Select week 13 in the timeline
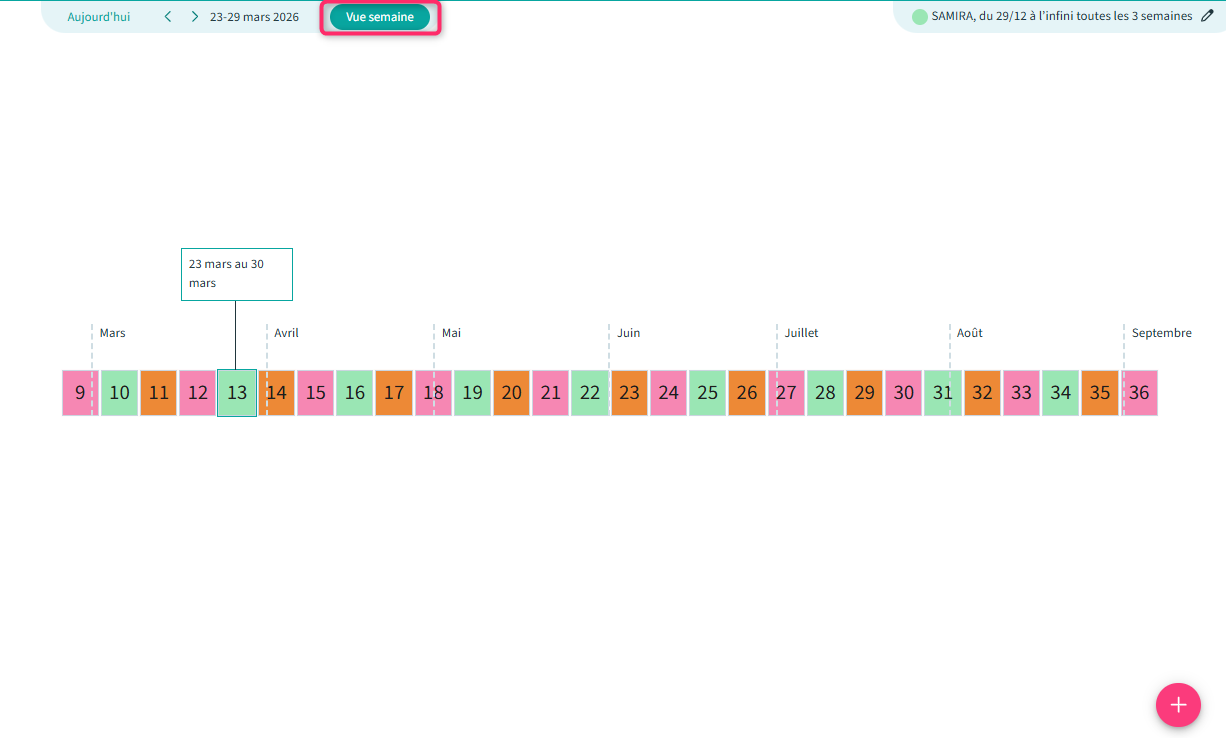The width and height of the screenshot is (1226, 738). pos(237,393)
